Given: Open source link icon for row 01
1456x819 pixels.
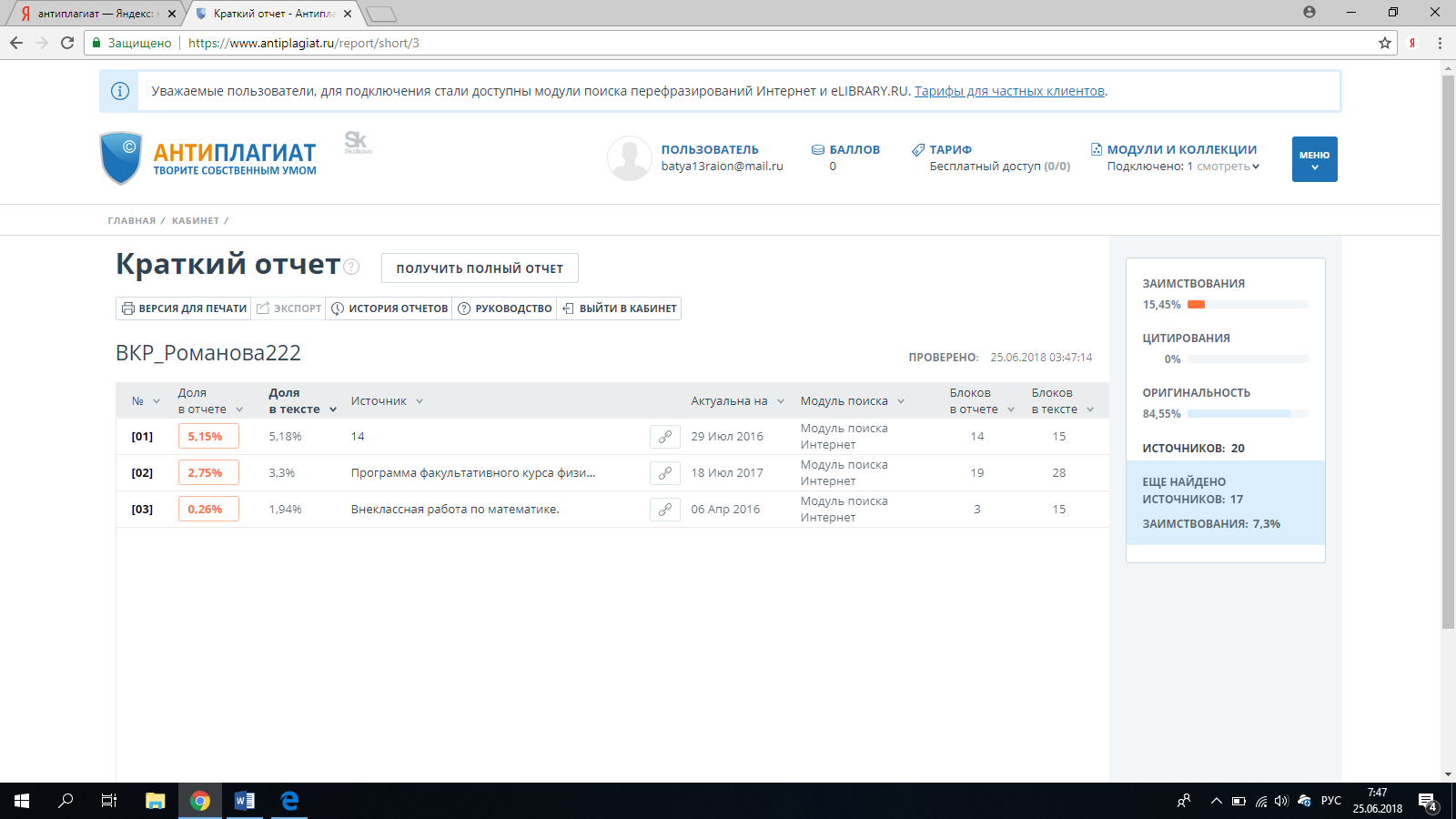Looking at the screenshot, I should pos(665,437).
